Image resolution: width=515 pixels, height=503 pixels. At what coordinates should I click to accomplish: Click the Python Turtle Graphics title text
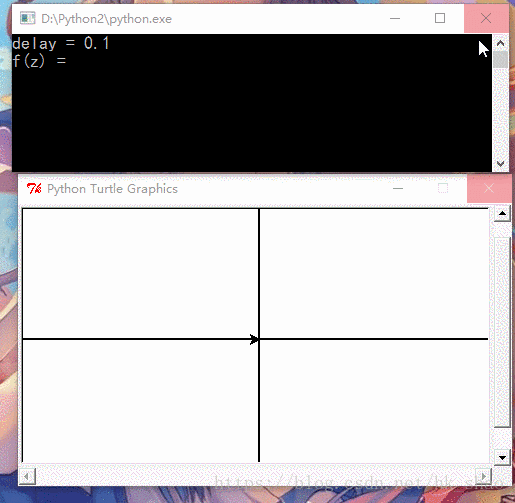pyautogui.click(x=112, y=189)
